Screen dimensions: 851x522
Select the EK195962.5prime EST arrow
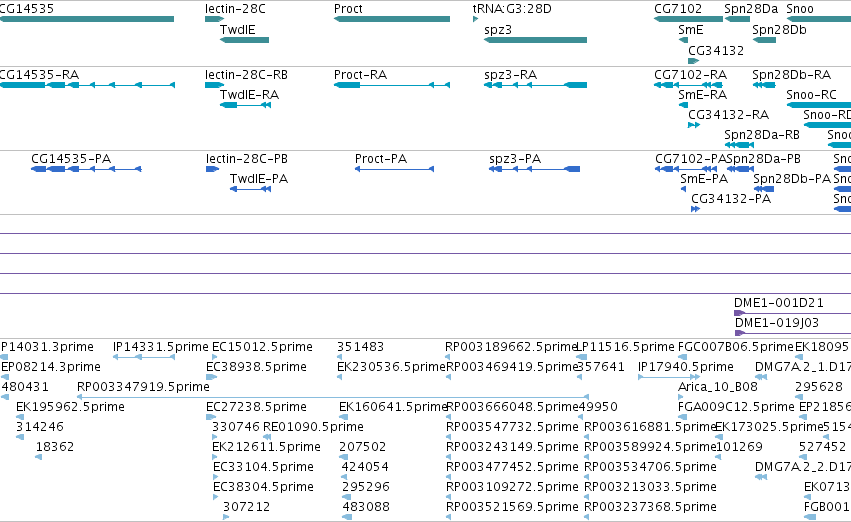[x=20, y=417]
